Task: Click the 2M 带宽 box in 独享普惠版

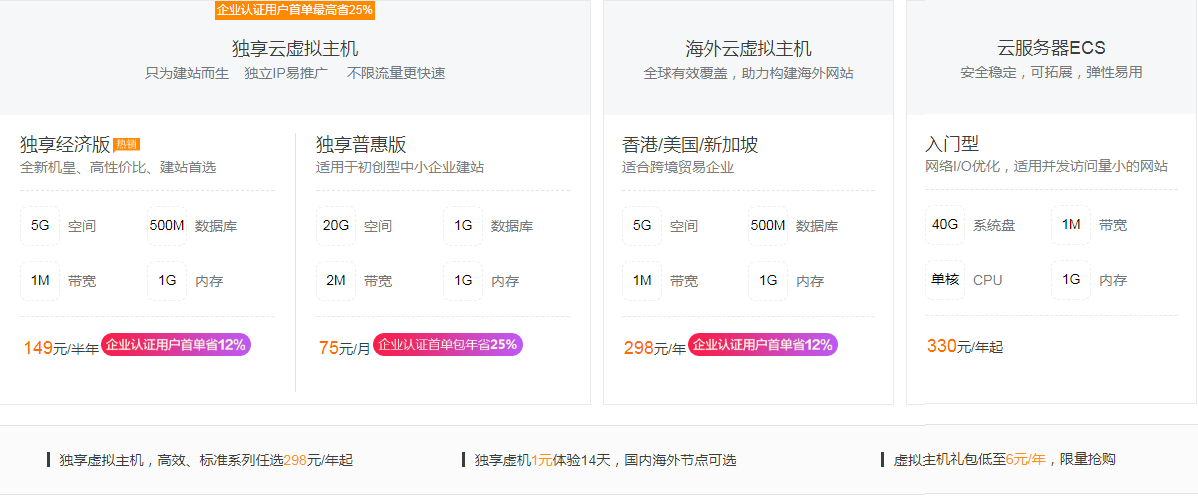Action: coord(335,281)
